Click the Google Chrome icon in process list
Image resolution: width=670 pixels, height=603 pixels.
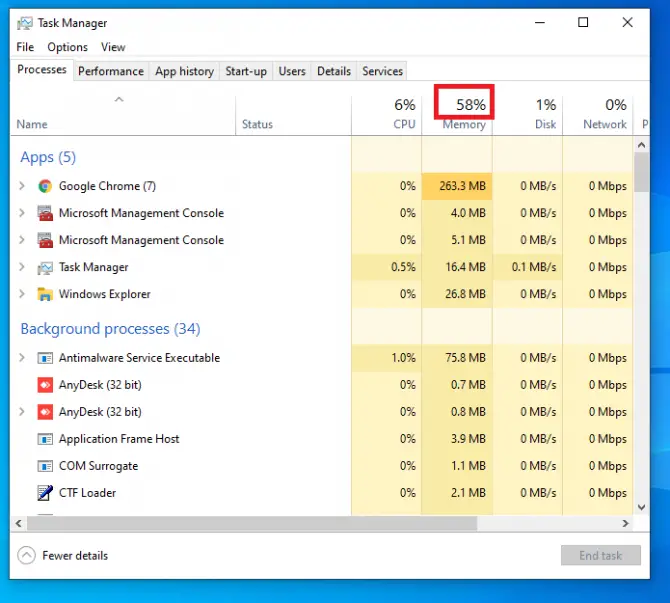45,186
